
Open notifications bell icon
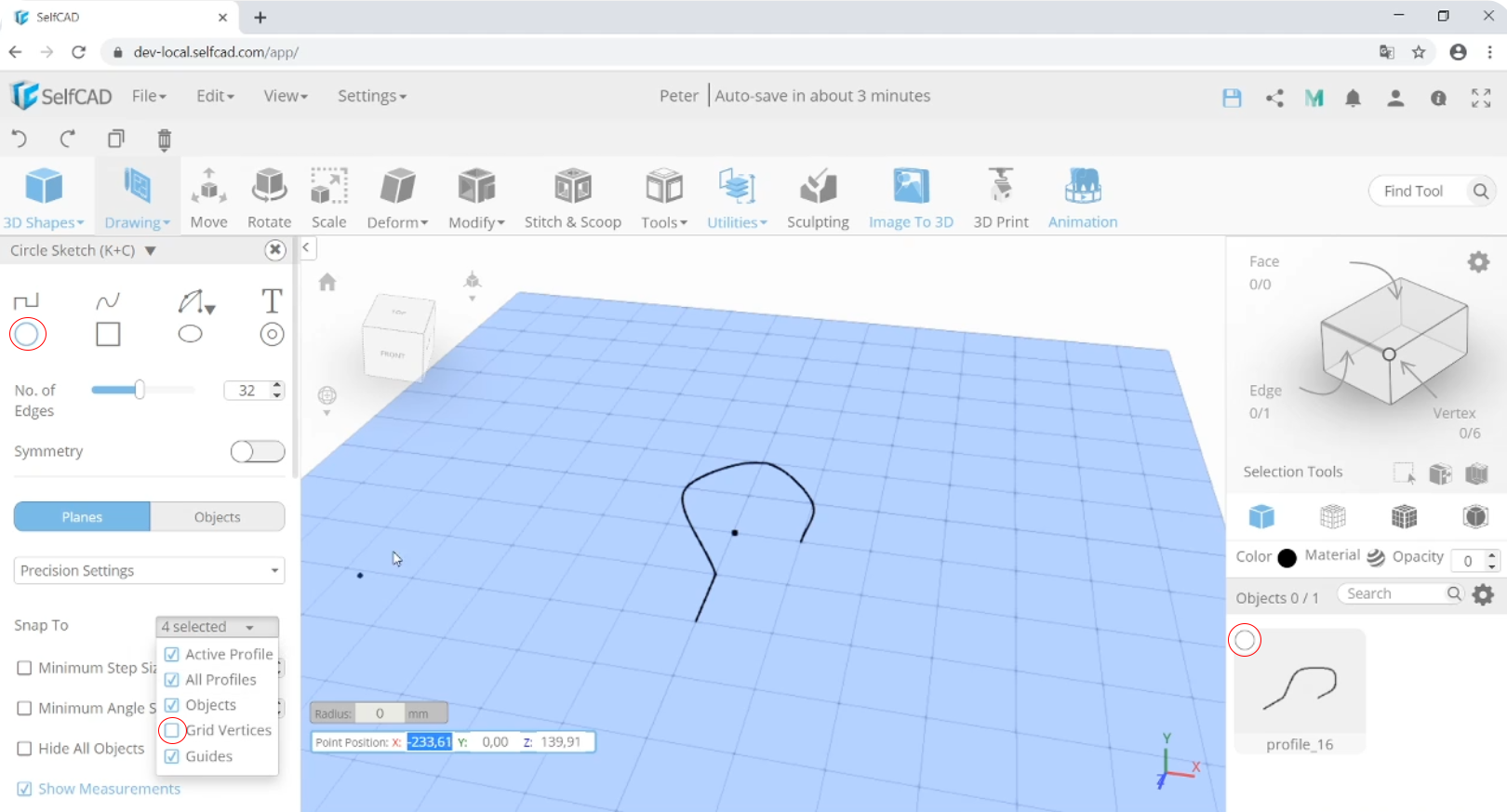click(1353, 98)
